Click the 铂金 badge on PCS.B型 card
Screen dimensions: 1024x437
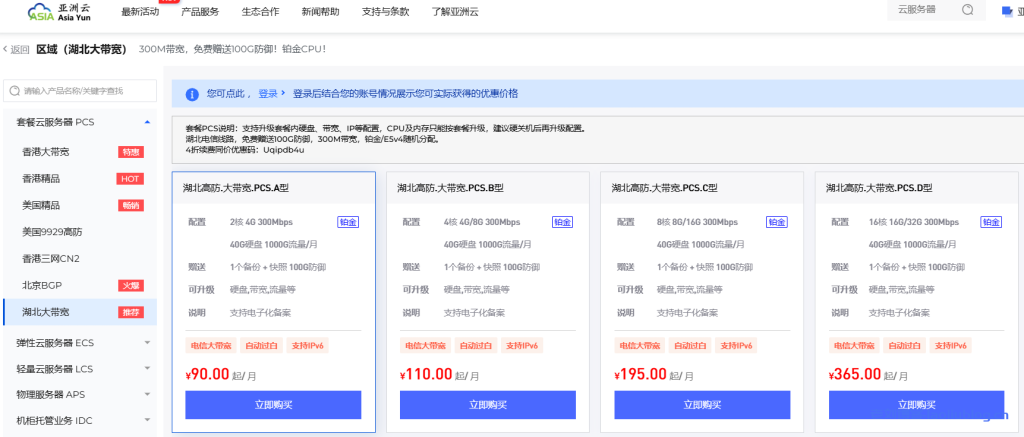tap(562, 222)
